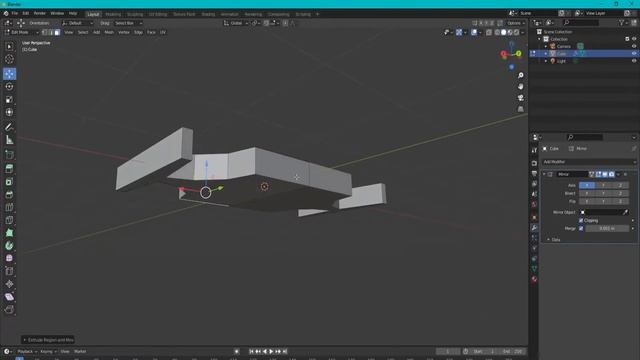This screenshot has height=360, width=640.
Task: Select the Knife tool
Action: tap(9, 220)
